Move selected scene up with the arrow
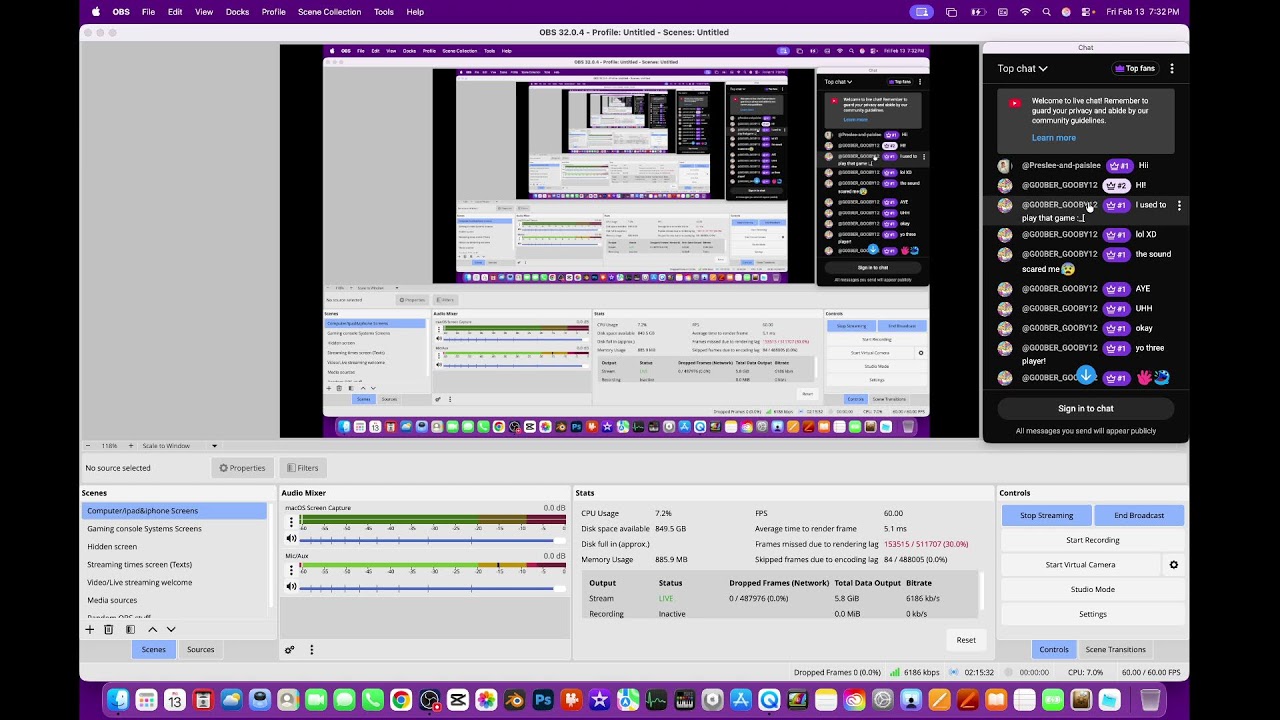Screen dimensions: 1280x720 pyautogui.click(x=152, y=630)
